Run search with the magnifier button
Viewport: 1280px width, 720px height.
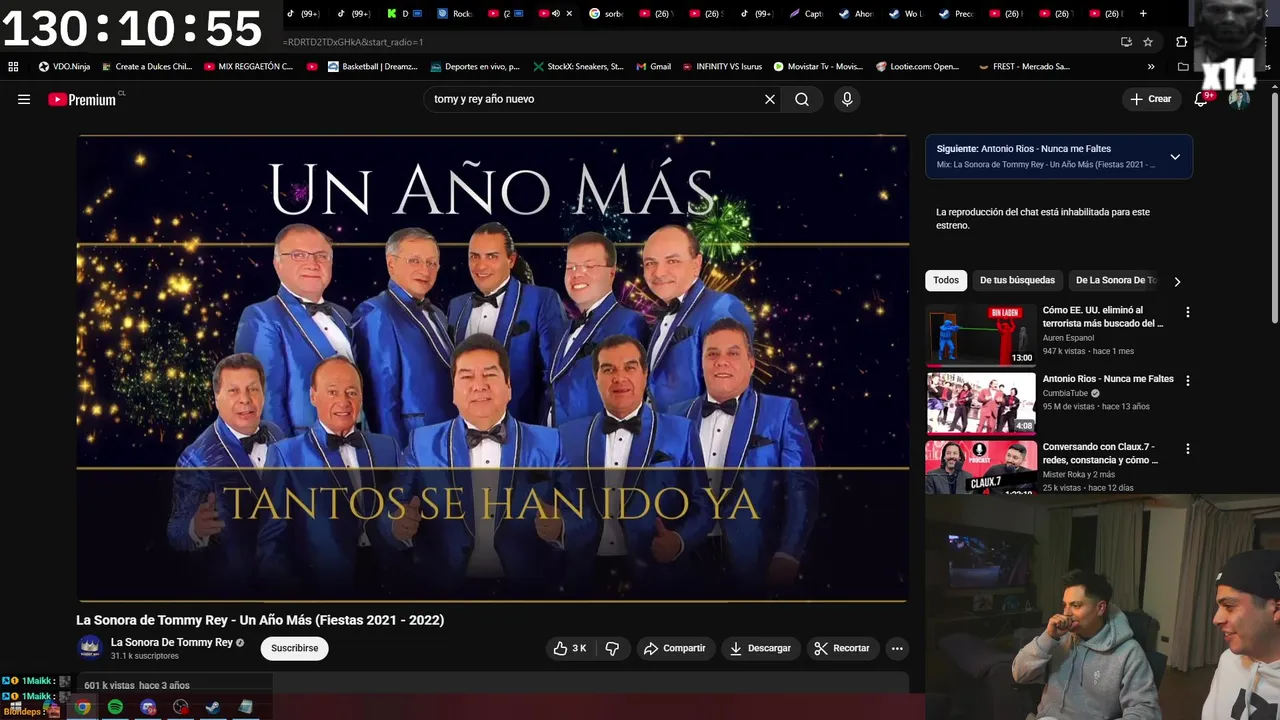coord(802,99)
